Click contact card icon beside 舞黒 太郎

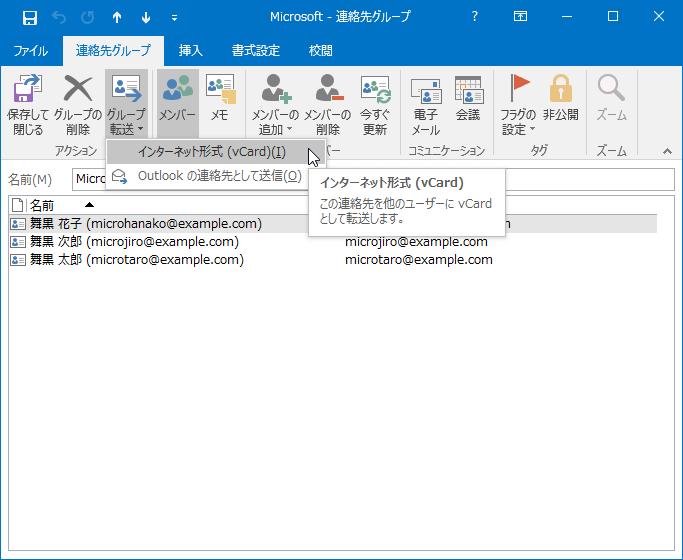pyautogui.click(x=18, y=260)
